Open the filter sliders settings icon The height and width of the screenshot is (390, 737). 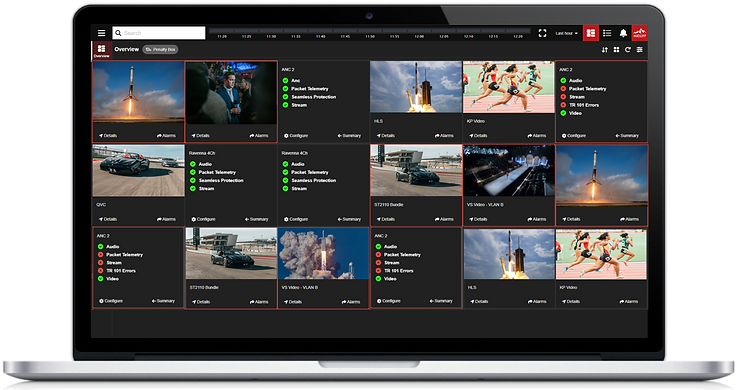pyautogui.click(x=640, y=49)
